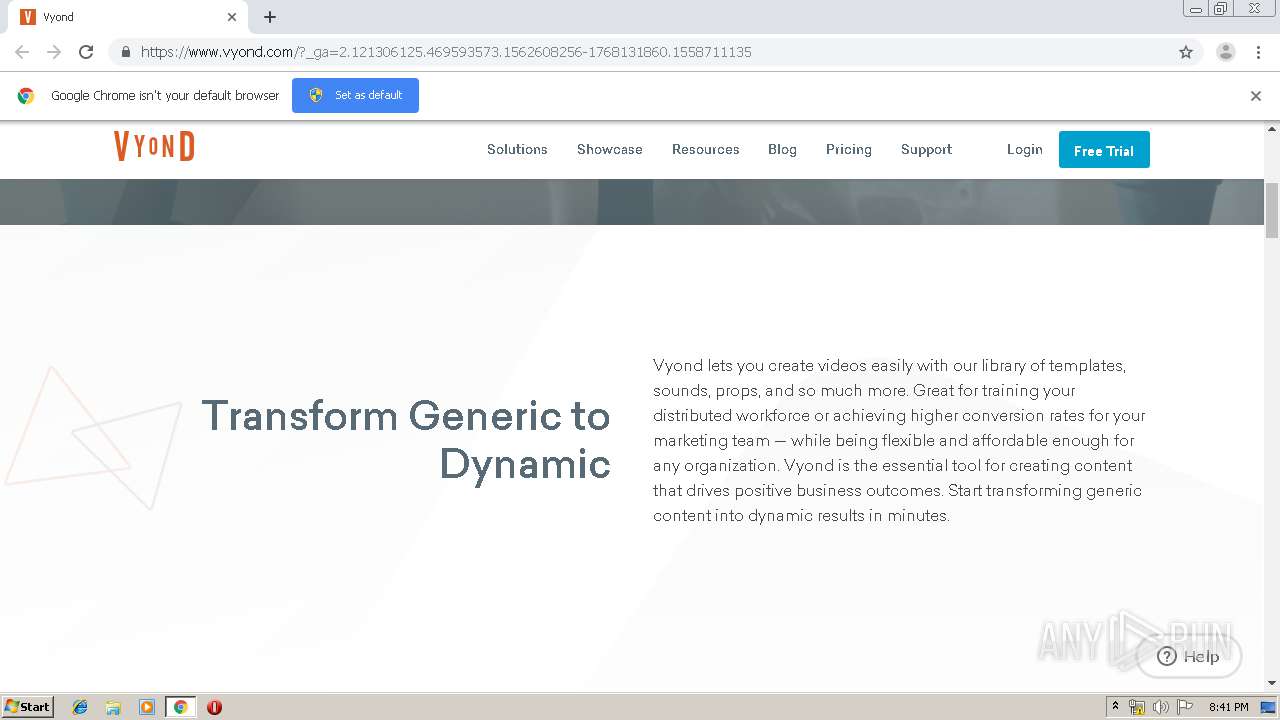
Task: Click the show desktop icon in the tray
Action: tap(1269, 707)
